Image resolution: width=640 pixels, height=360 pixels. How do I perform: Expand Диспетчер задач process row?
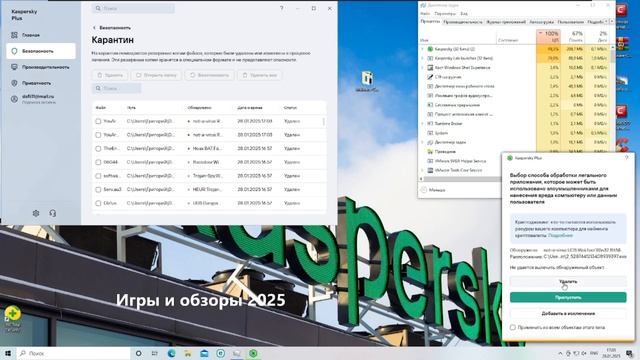tap(422, 142)
